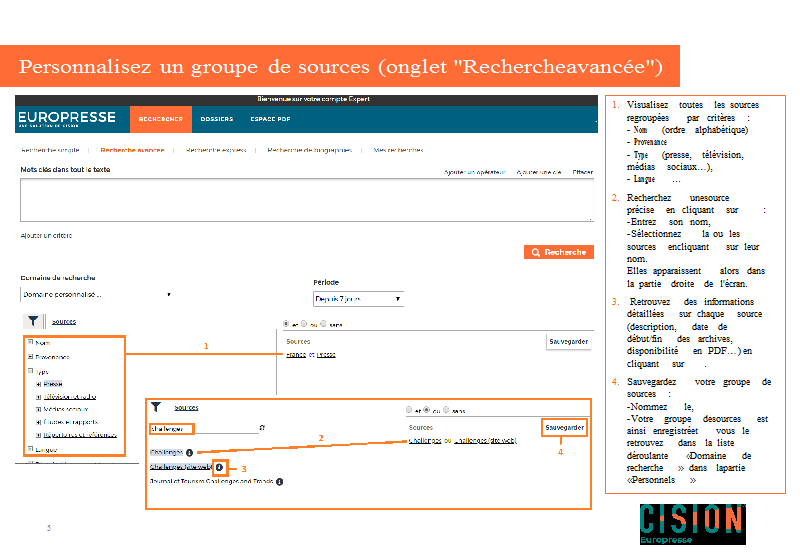Switch to the Dossiers tab
800x554 pixels.
click(216, 119)
